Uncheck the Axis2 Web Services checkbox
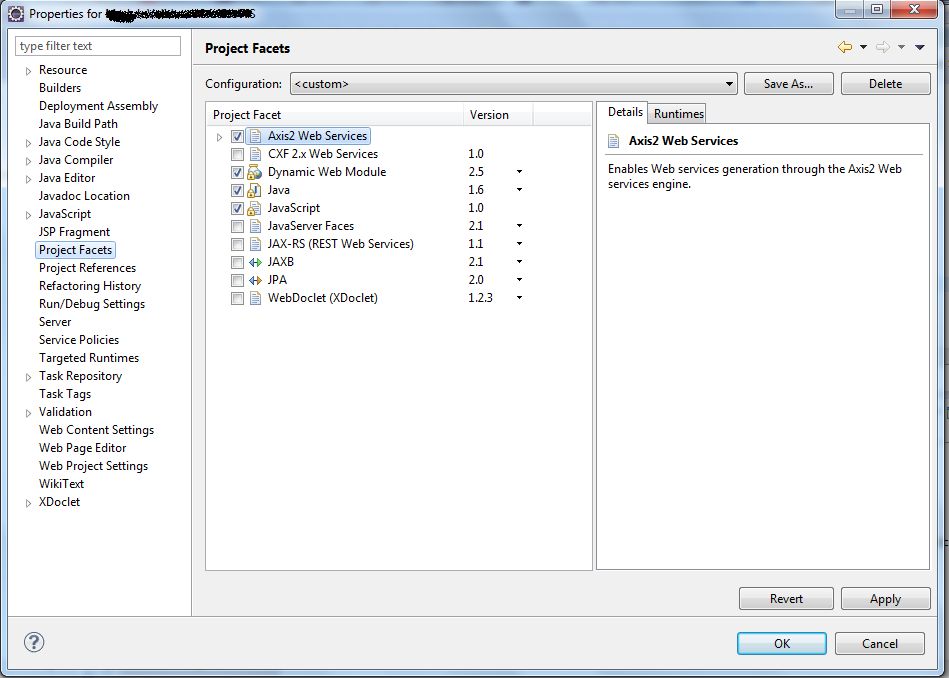949x678 pixels. click(237, 137)
